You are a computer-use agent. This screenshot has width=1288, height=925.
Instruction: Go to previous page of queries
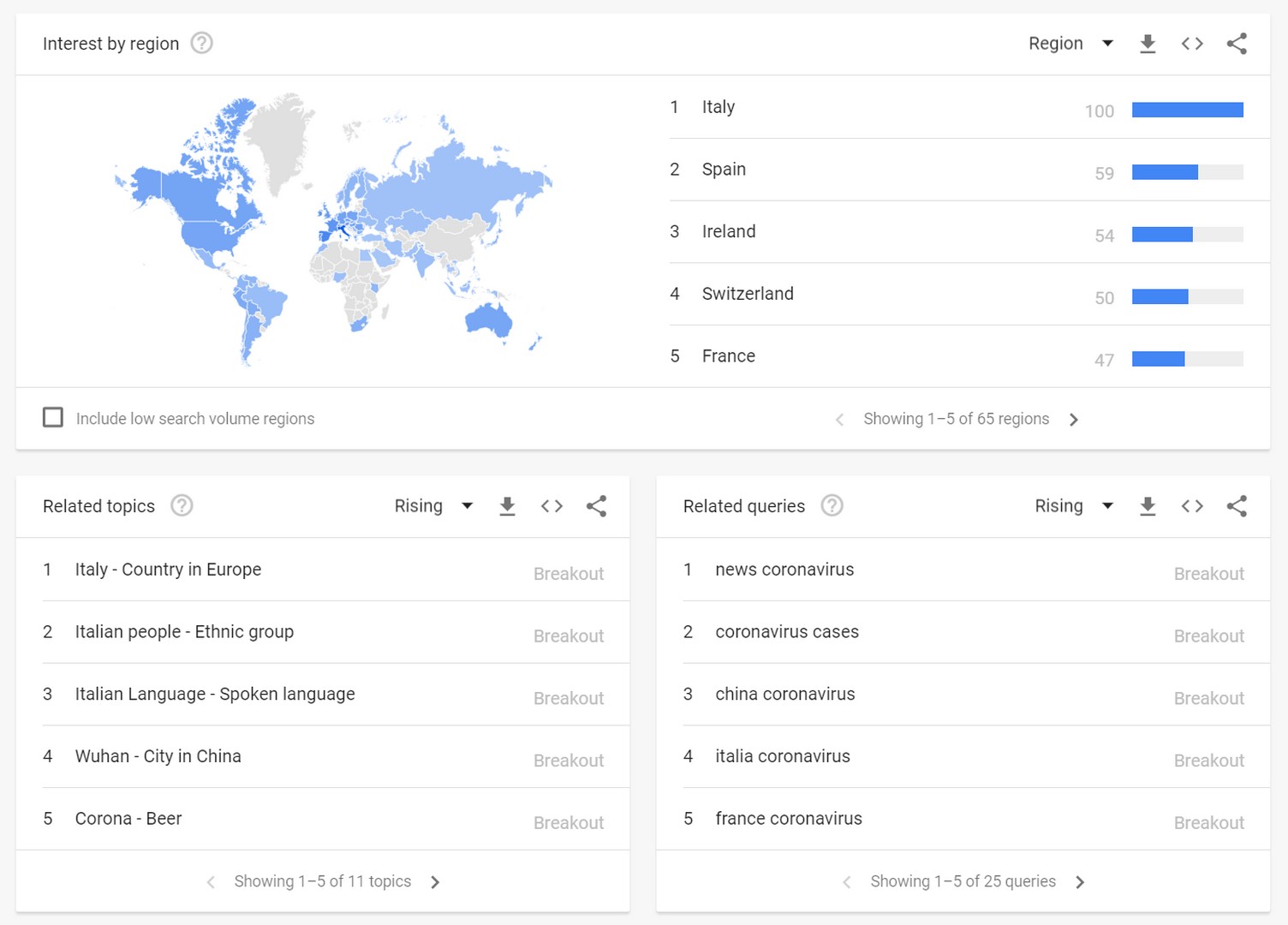tap(847, 882)
